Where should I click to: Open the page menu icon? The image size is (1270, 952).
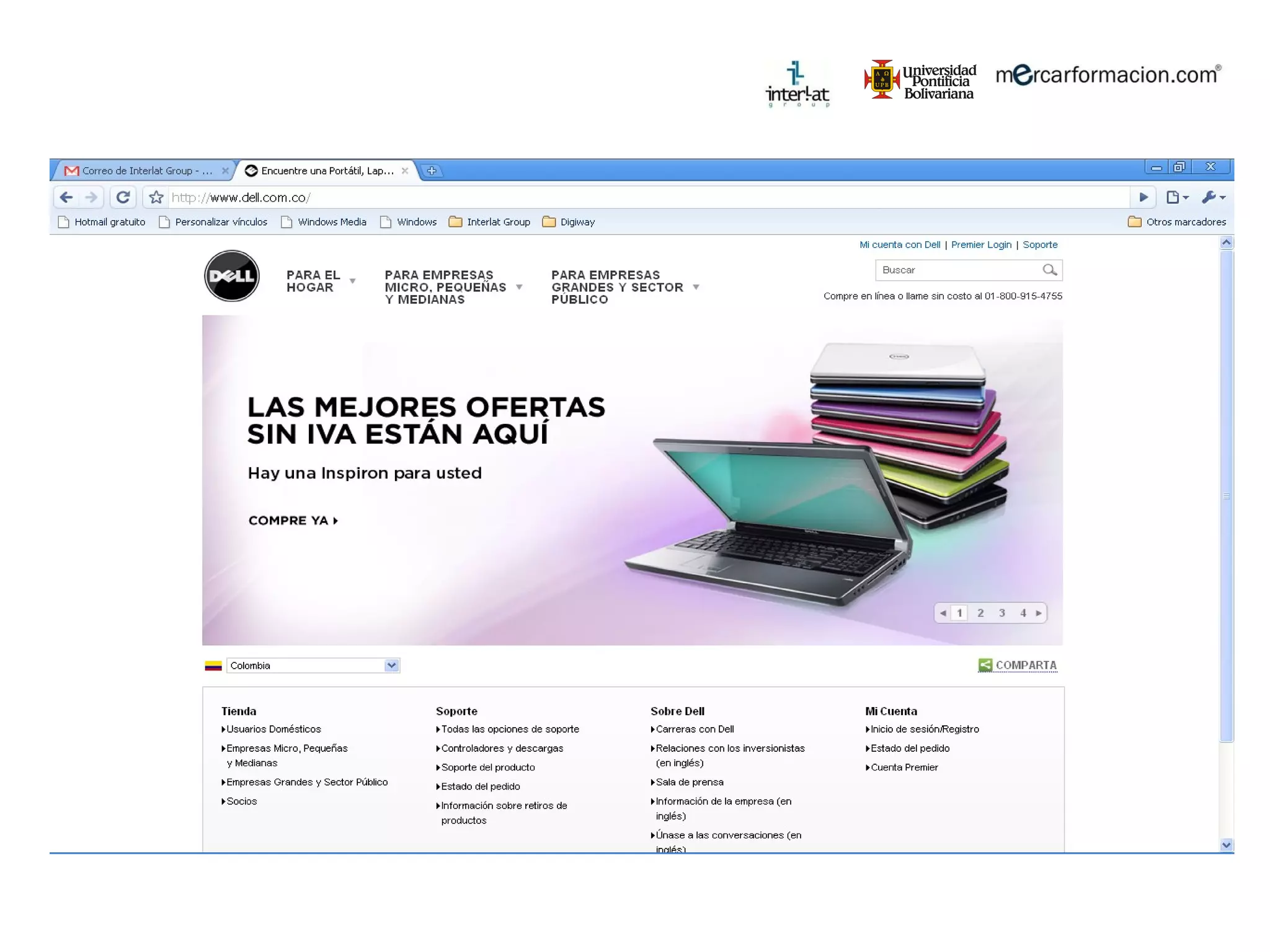coord(1176,197)
